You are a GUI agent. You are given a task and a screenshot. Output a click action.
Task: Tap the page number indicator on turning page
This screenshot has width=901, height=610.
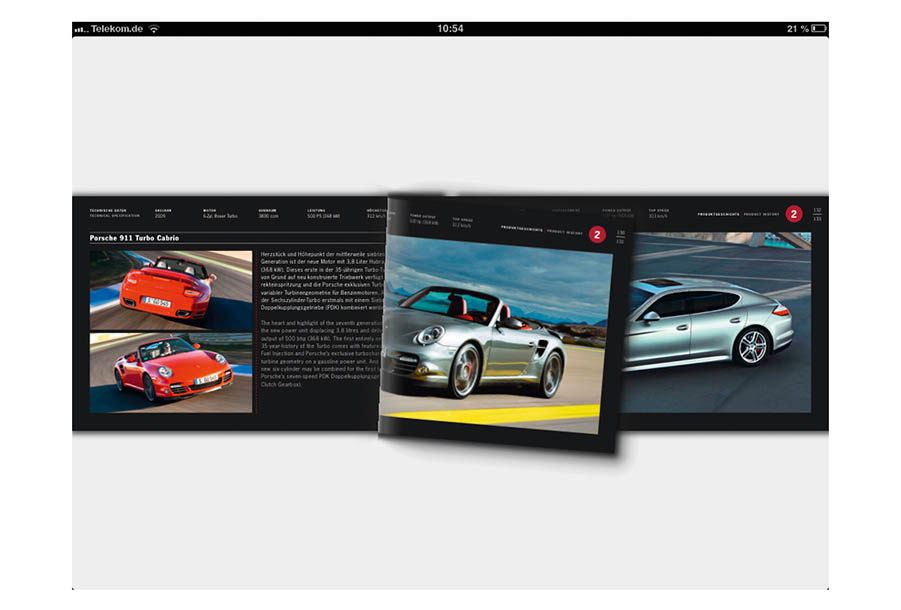click(621, 237)
